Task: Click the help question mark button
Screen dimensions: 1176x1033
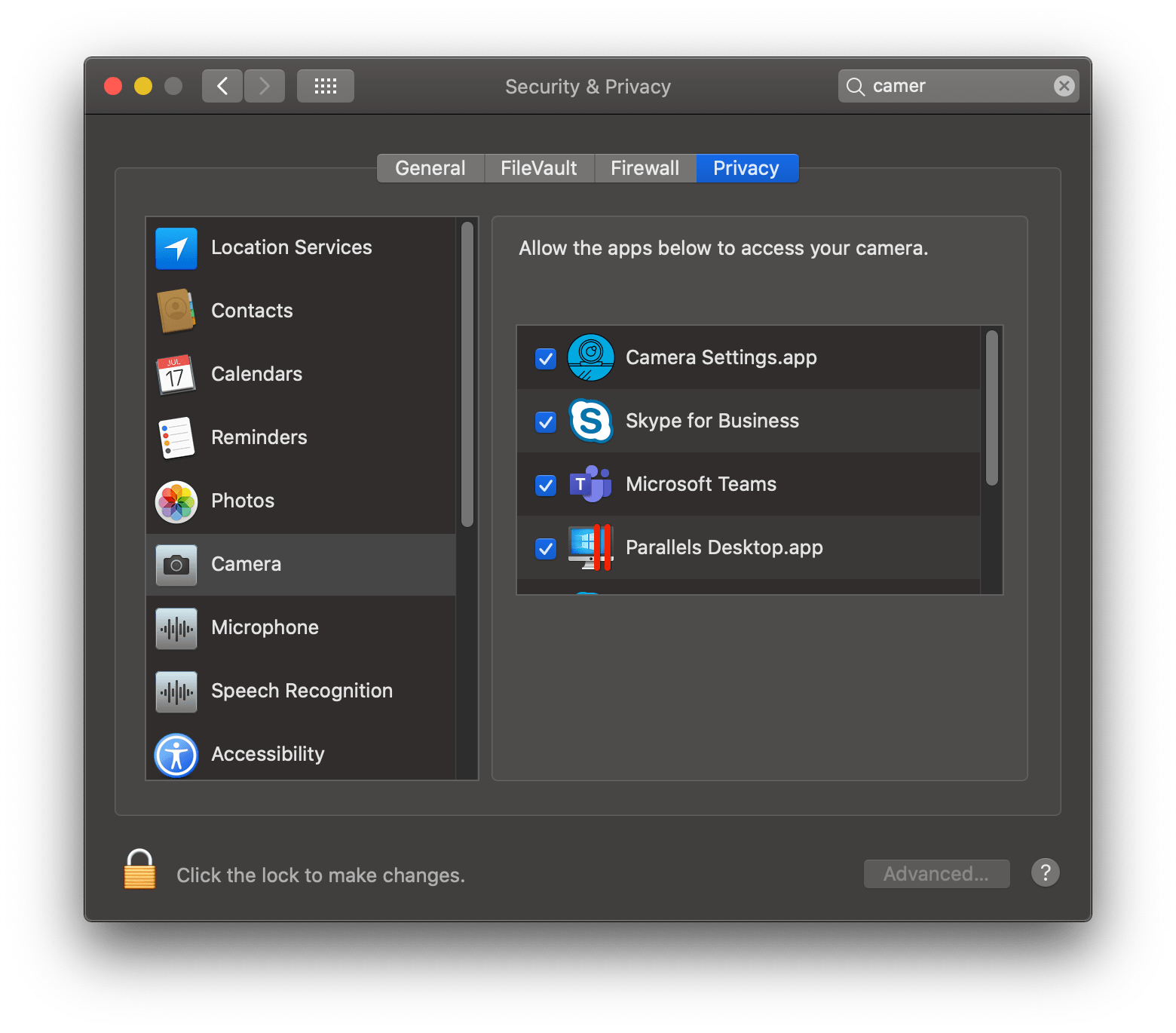Action: click(1045, 872)
